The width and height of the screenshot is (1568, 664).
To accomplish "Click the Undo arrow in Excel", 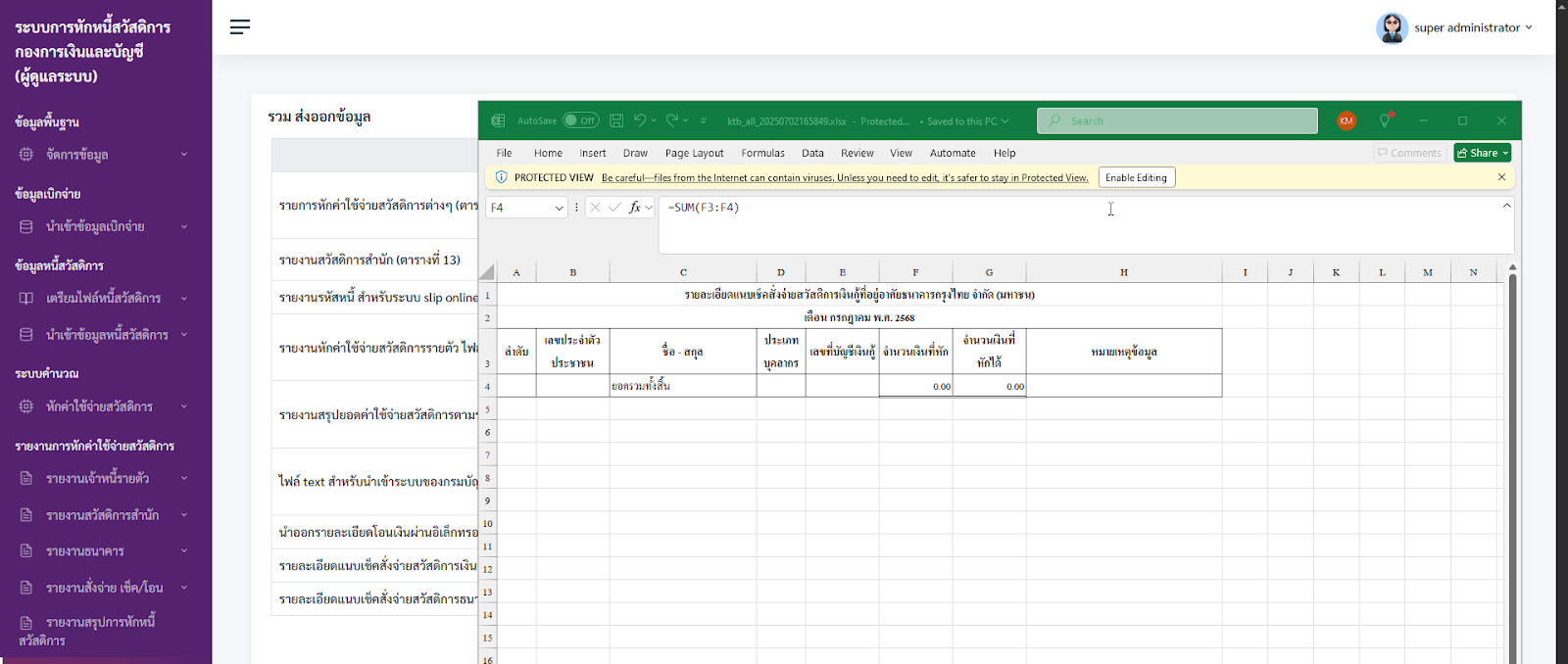I will pos(640,120).
